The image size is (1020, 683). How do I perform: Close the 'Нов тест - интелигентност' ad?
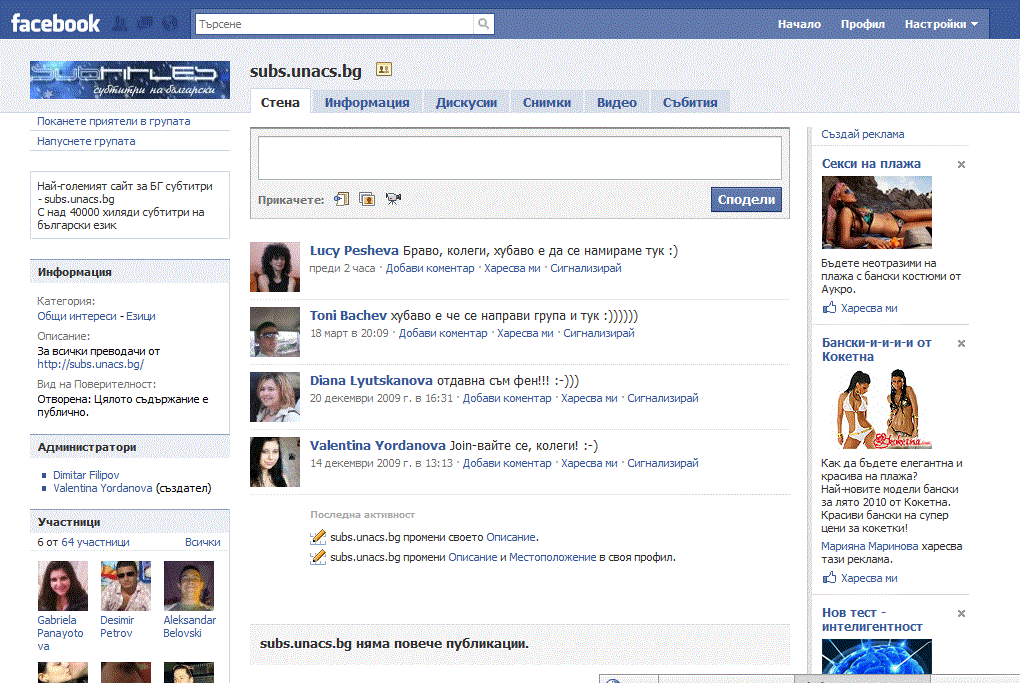click(x=961, y=613)
